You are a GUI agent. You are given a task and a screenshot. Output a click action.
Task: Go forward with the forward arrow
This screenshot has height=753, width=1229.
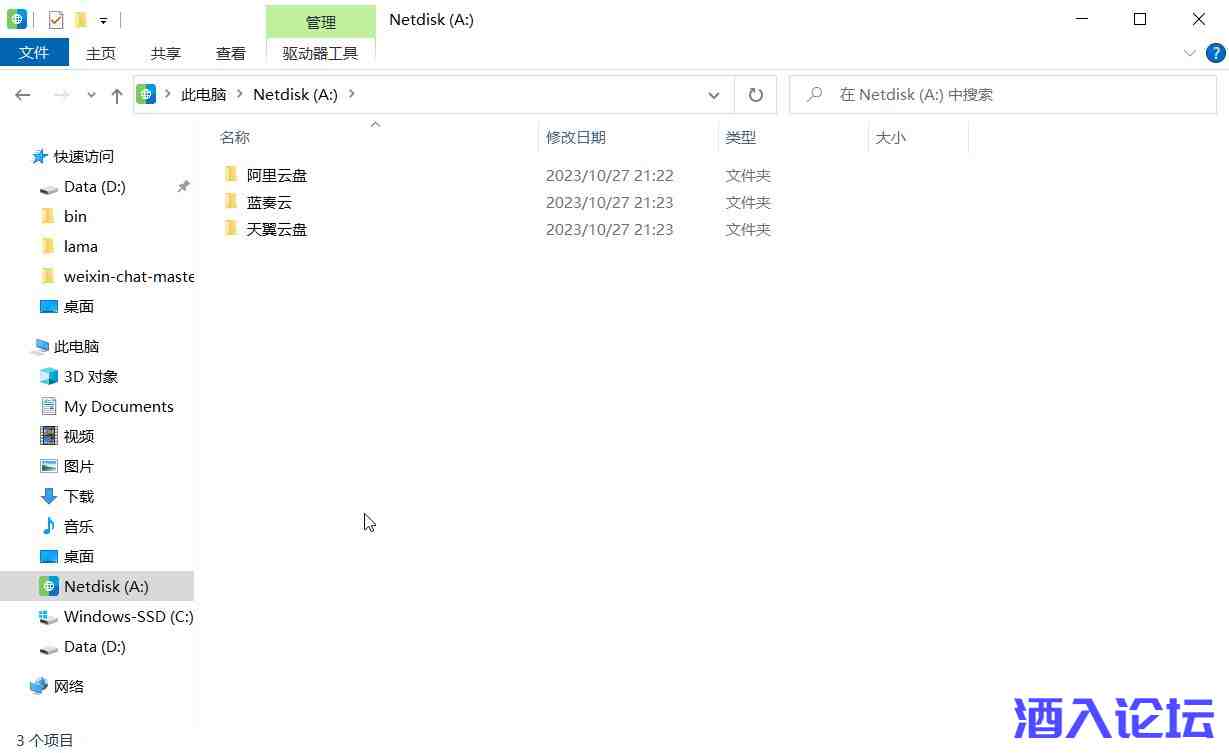pos(61,95)
